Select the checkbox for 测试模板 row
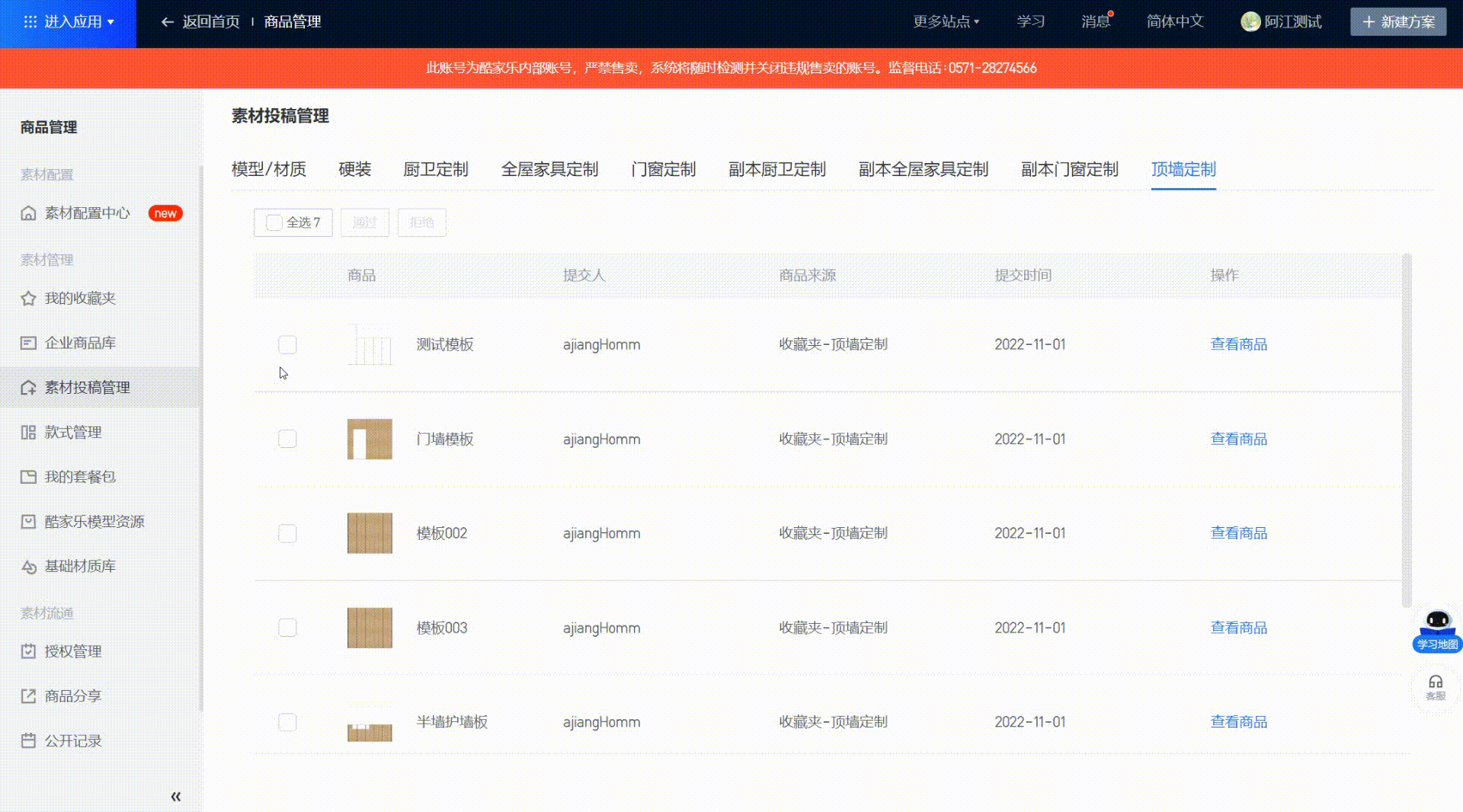The height and width of the screenshot is (812, 1463). click(287, 345)
